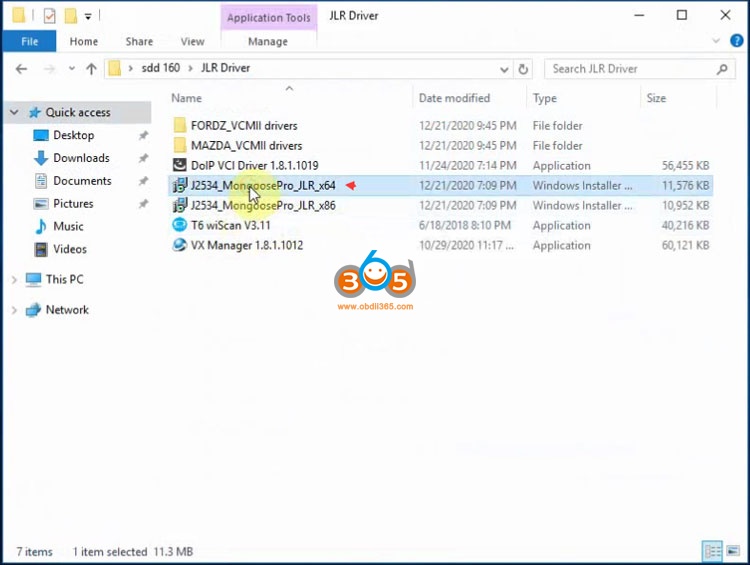Select This PC in the navigation pane
Screen dimensions: 750x565
[65, 279]
